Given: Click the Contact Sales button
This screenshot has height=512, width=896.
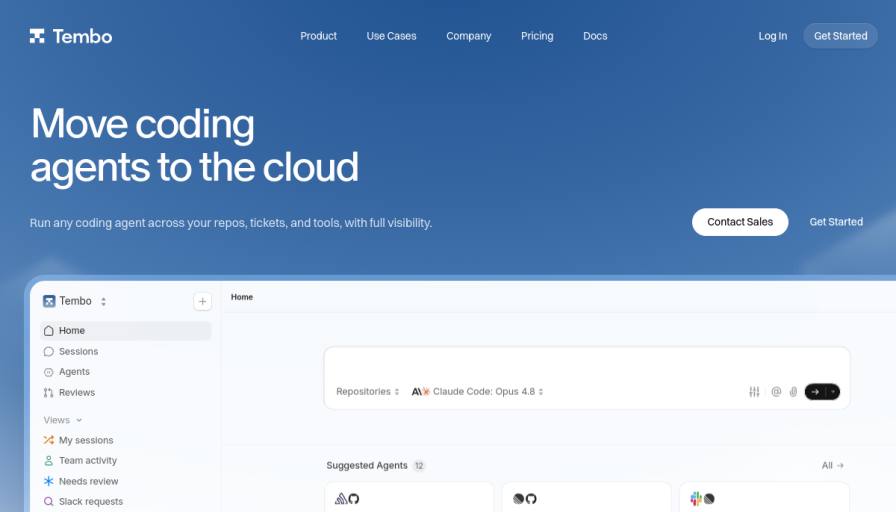Looking at the screenshot, I should [740, 222].
